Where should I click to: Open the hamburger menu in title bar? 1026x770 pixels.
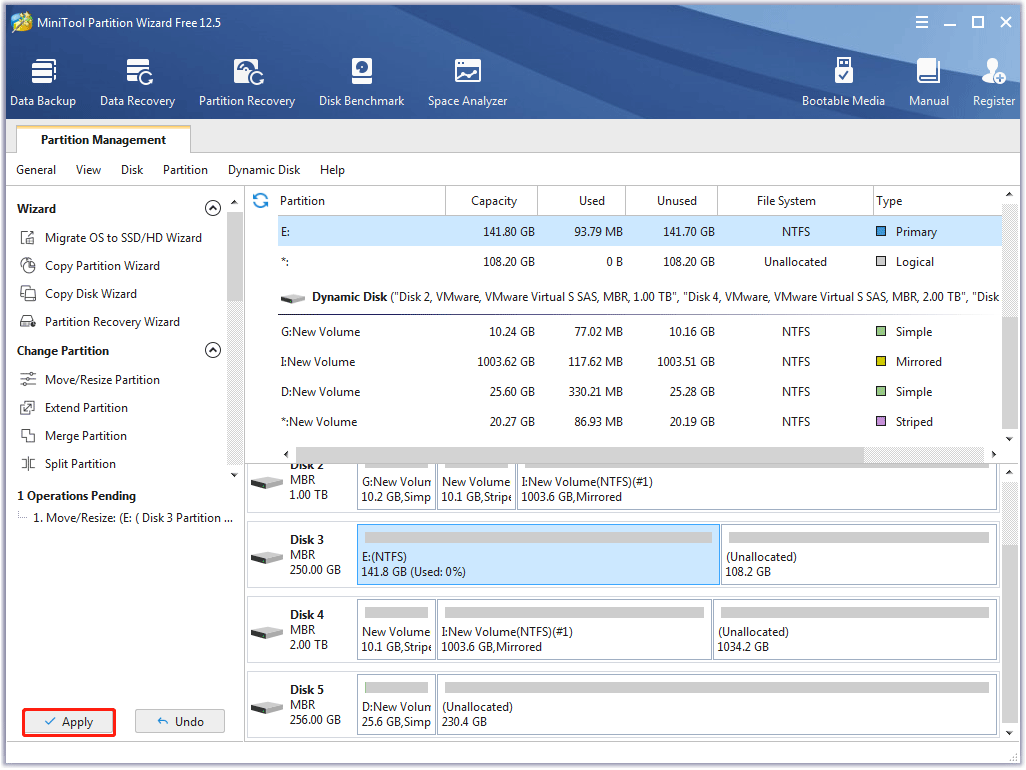click(922, 22)
